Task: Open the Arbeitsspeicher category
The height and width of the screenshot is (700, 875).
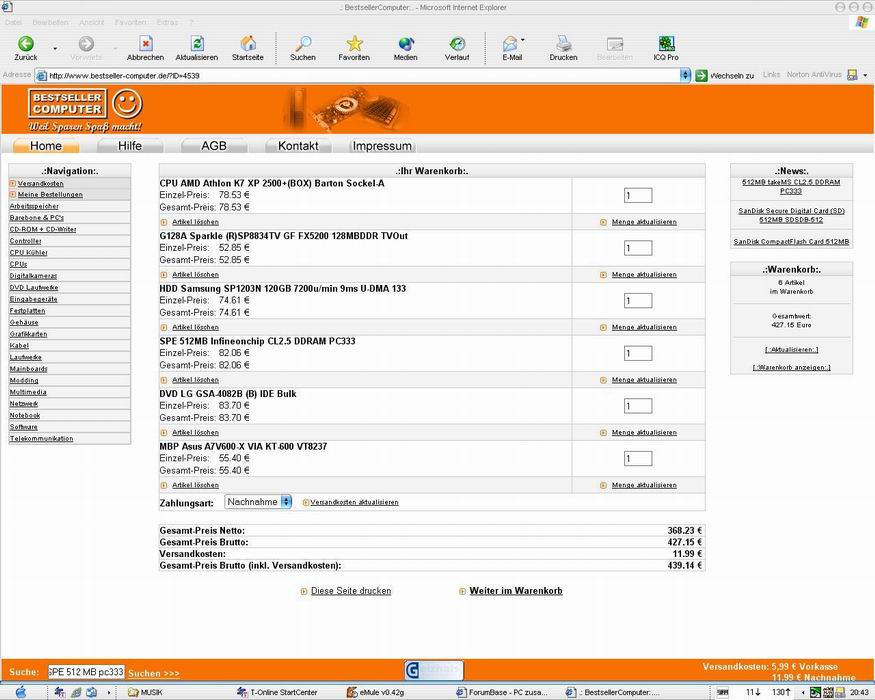Action: pyautogui.click(x=34, y=206)
